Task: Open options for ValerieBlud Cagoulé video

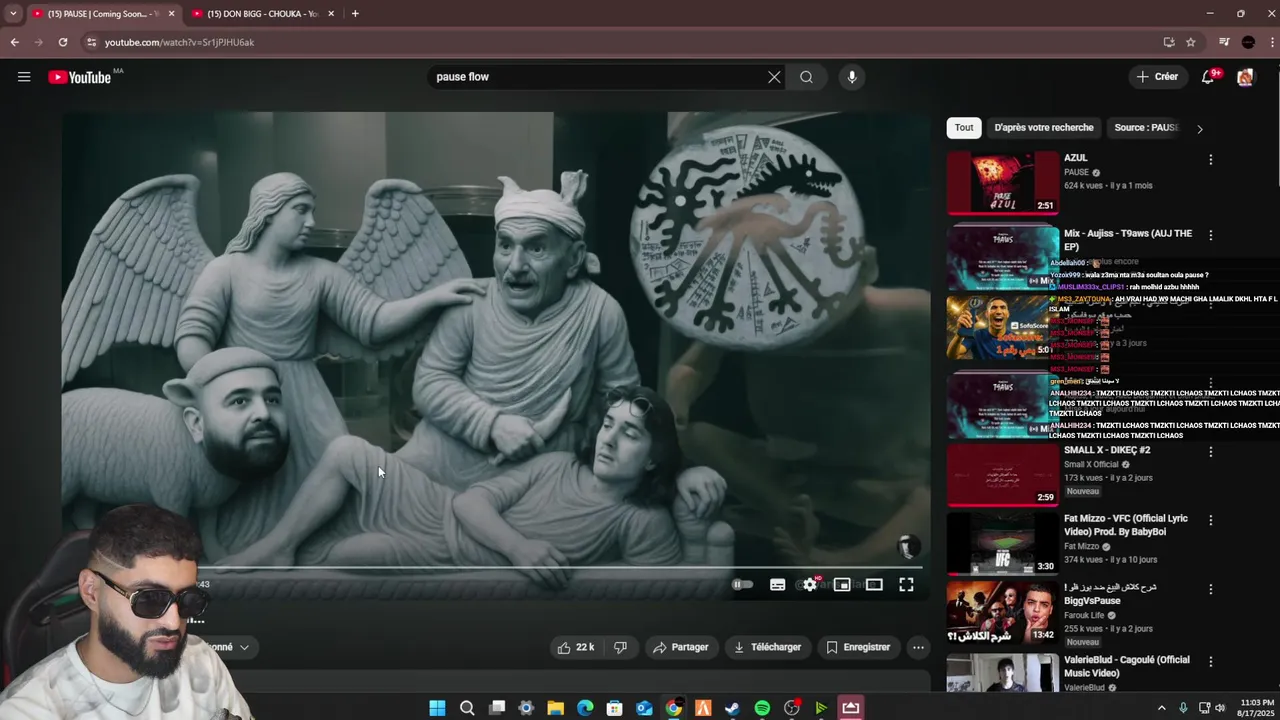Action: click(x=1211, y=662)
